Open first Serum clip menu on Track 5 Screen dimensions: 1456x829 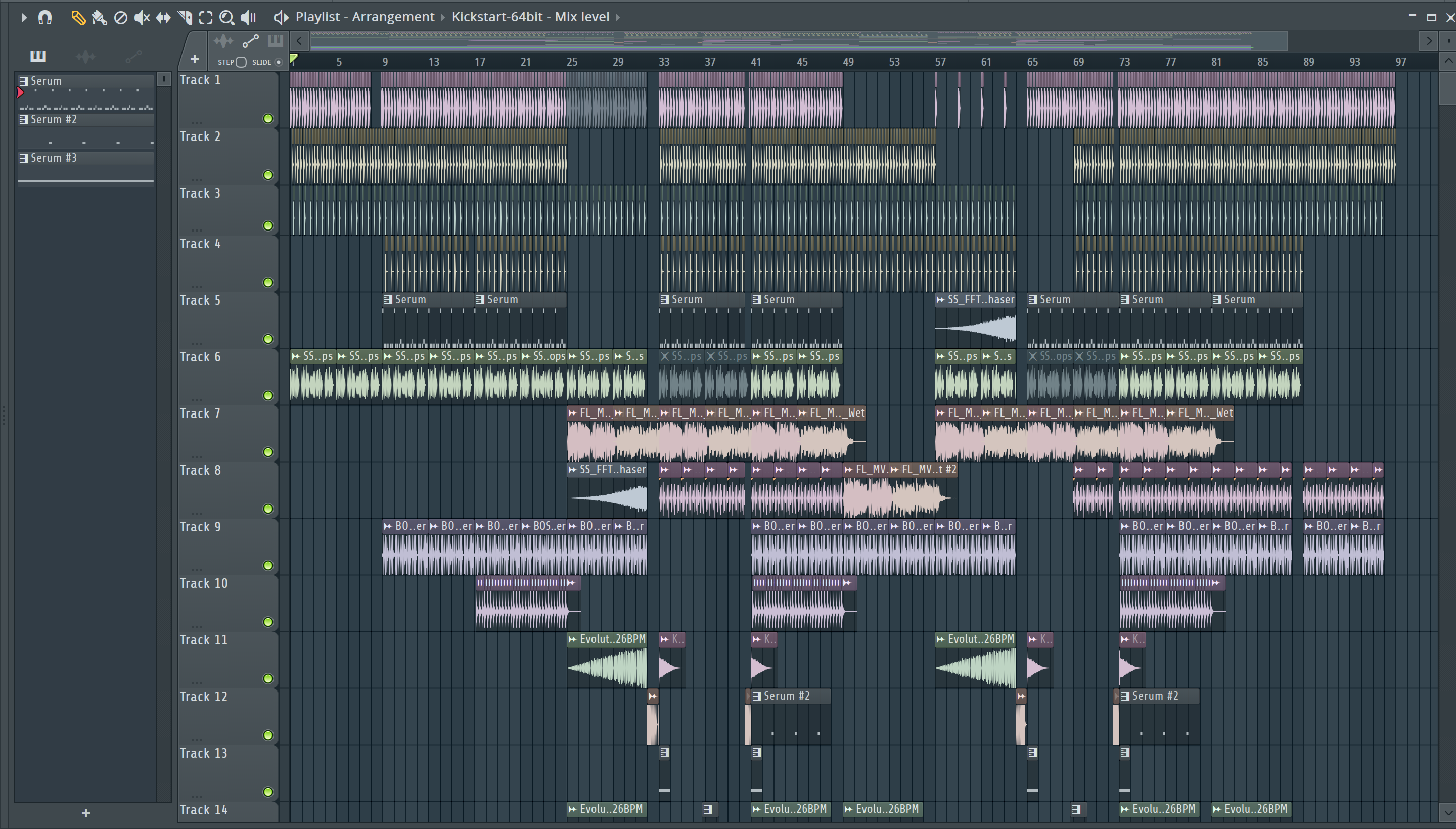(388, 299)
